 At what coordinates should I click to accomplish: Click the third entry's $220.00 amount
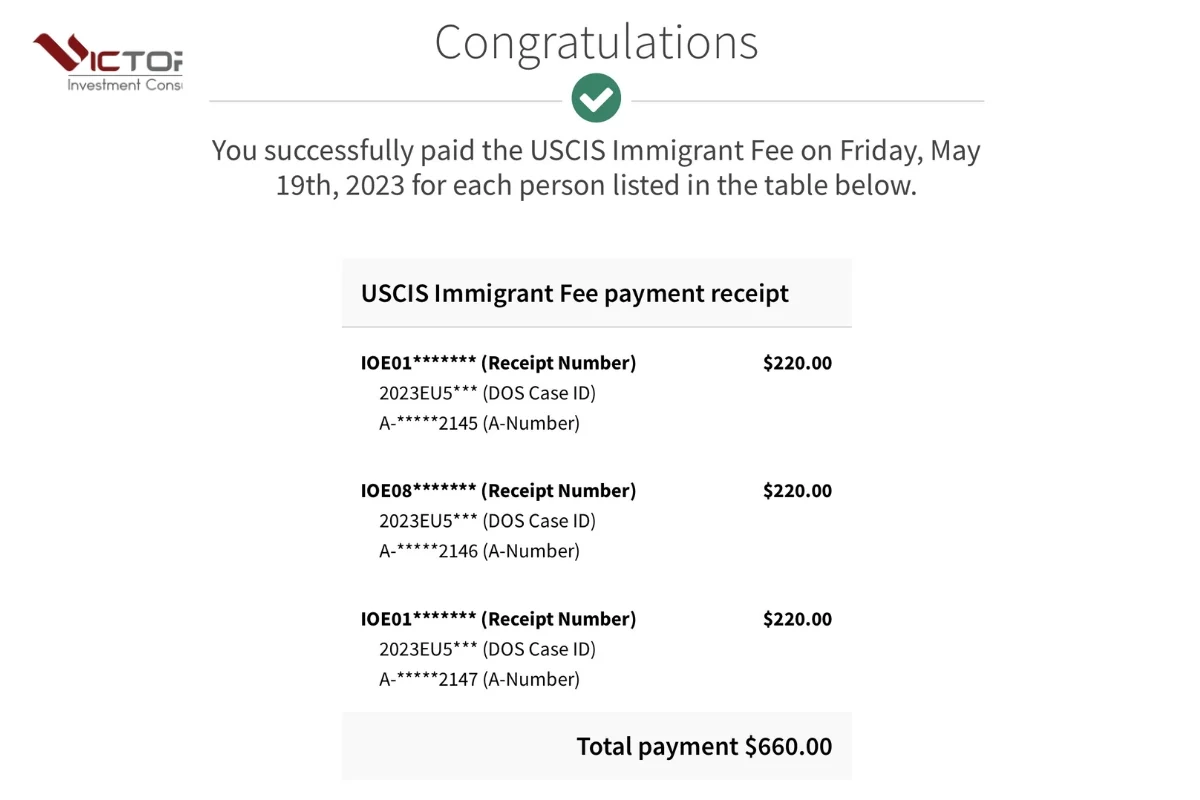click(797, 619)
